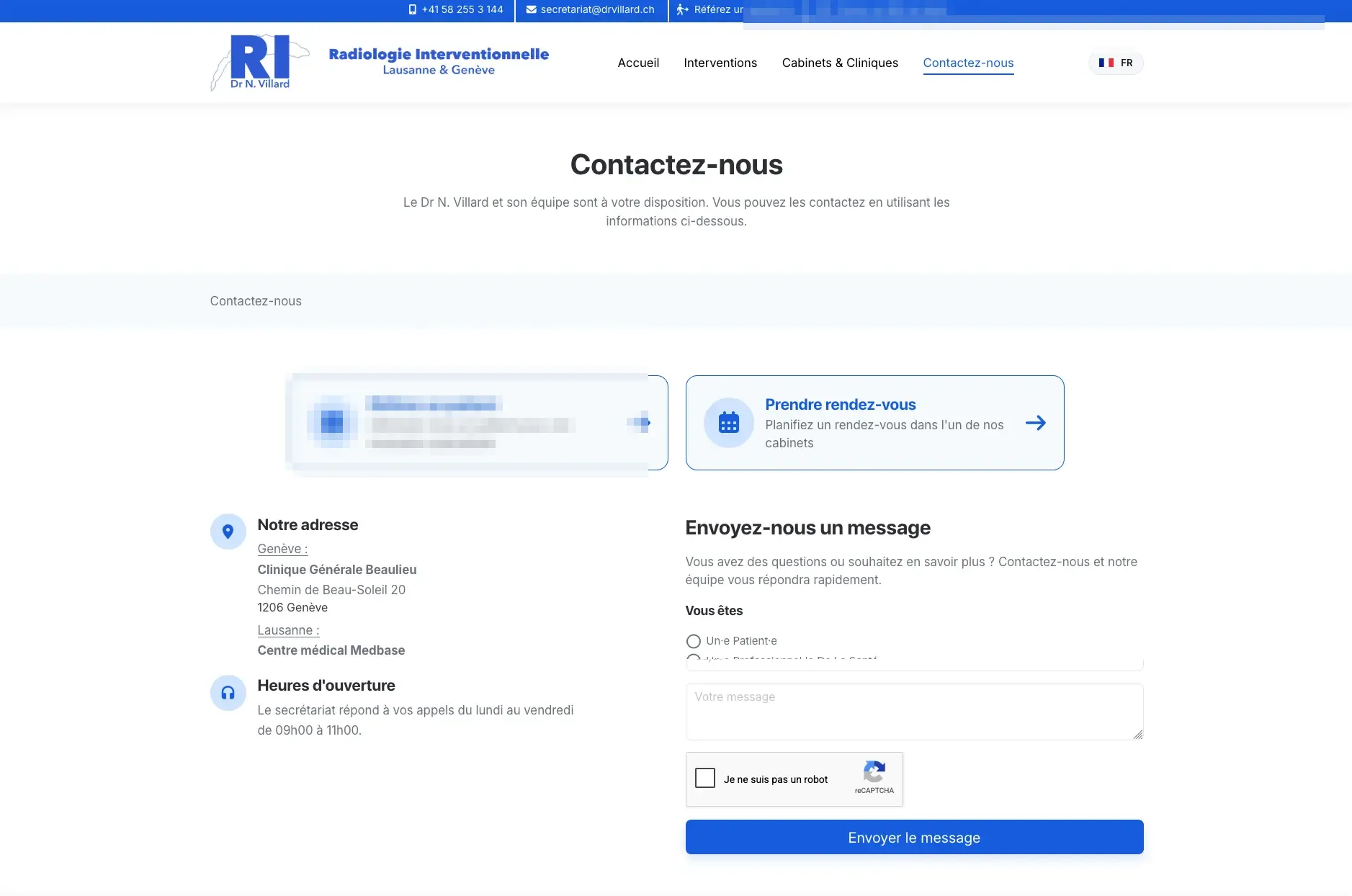Open the Prendre rendez-vous link
Viewport: 1352px width, 896px height.
874,423
